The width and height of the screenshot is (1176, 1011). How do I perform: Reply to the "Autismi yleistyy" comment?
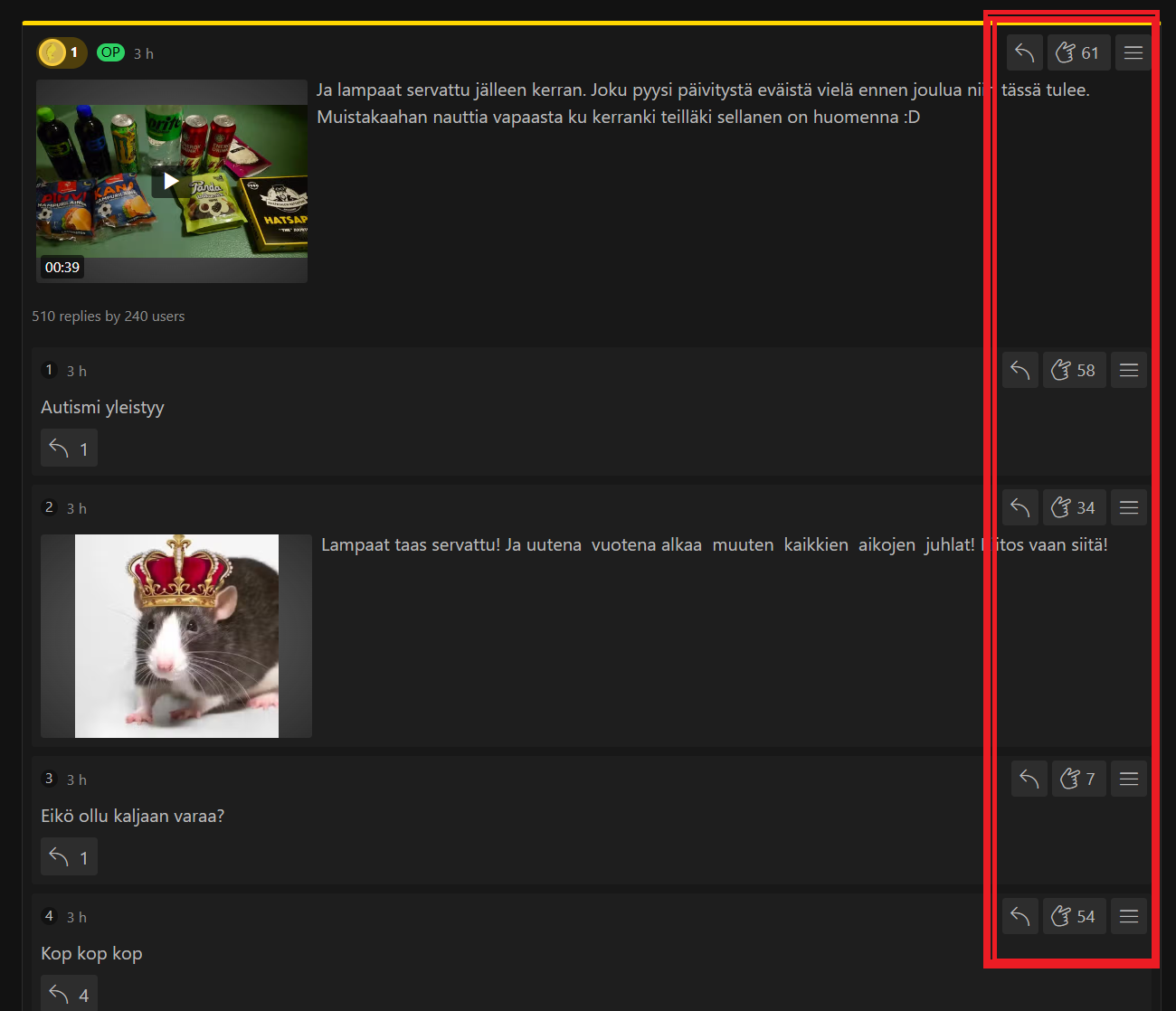pyautogui.click(x=1020, y=371)
